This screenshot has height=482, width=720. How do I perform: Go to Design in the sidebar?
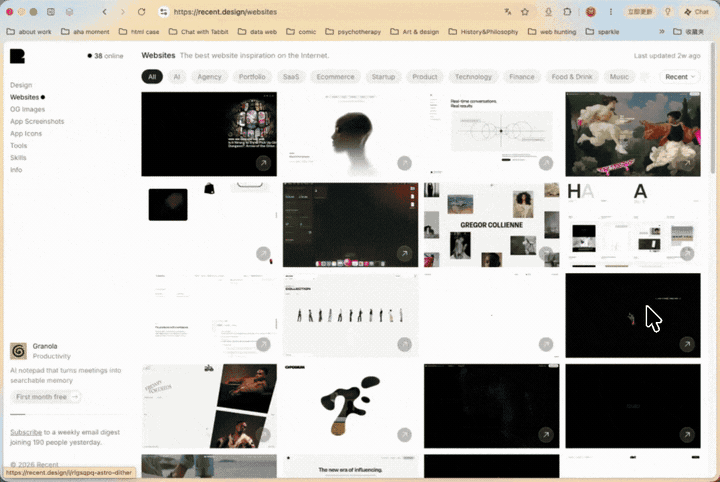(x=21, y=85)
